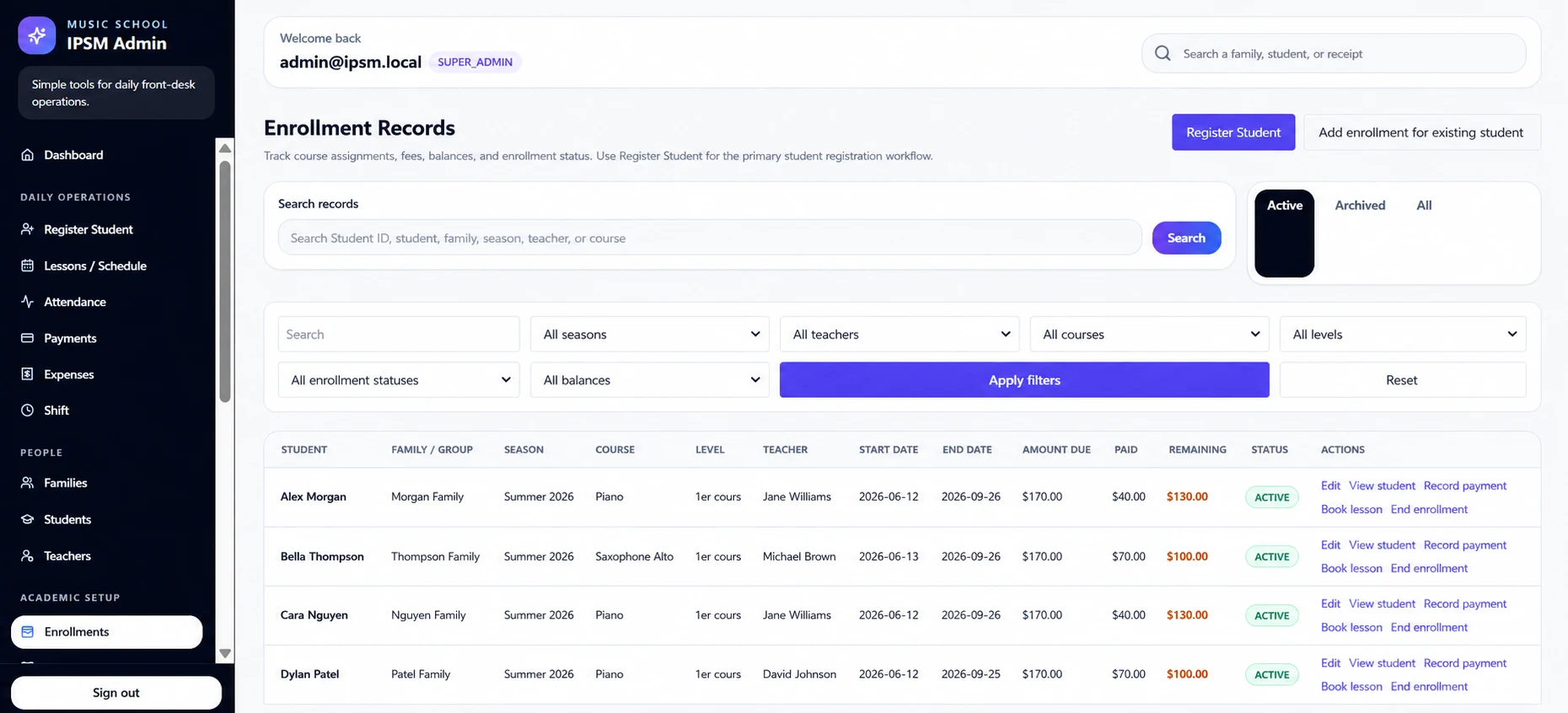This screenshot has height=713, width=1568.
Task: Click End enrollment for Dylan Patel
Action: (1429, 686)
